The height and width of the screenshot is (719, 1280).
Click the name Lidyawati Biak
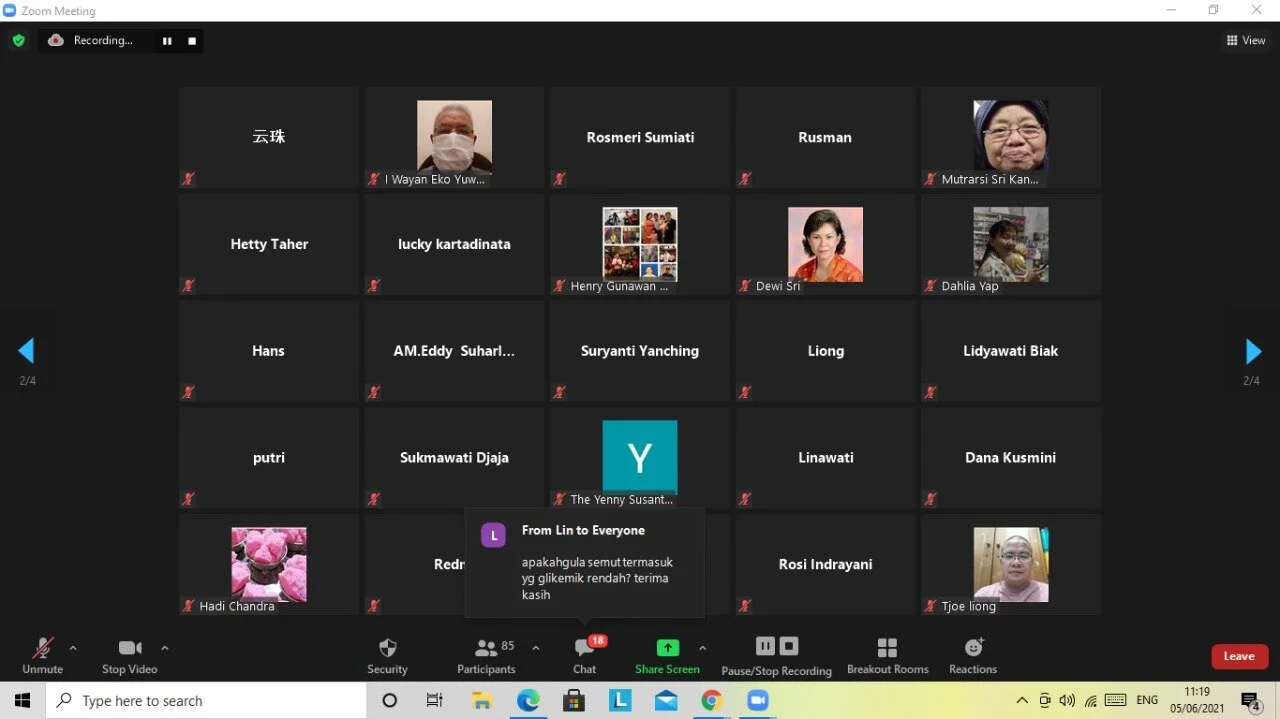1010,351
